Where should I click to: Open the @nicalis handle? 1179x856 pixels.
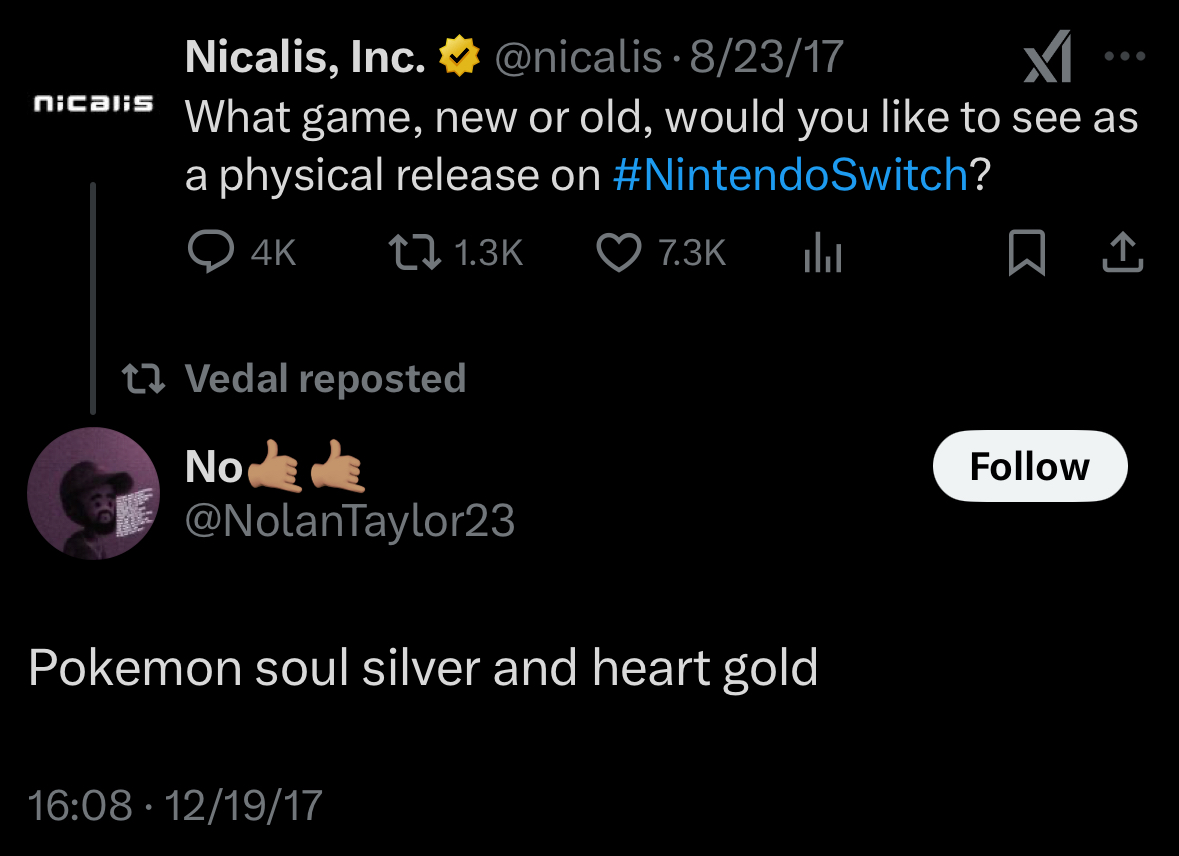[578, 60]
